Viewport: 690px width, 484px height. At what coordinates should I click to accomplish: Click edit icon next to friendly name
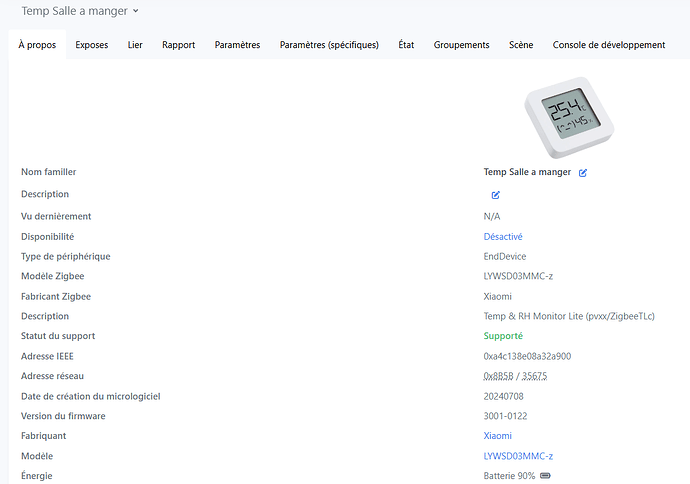tap(583, 173)
